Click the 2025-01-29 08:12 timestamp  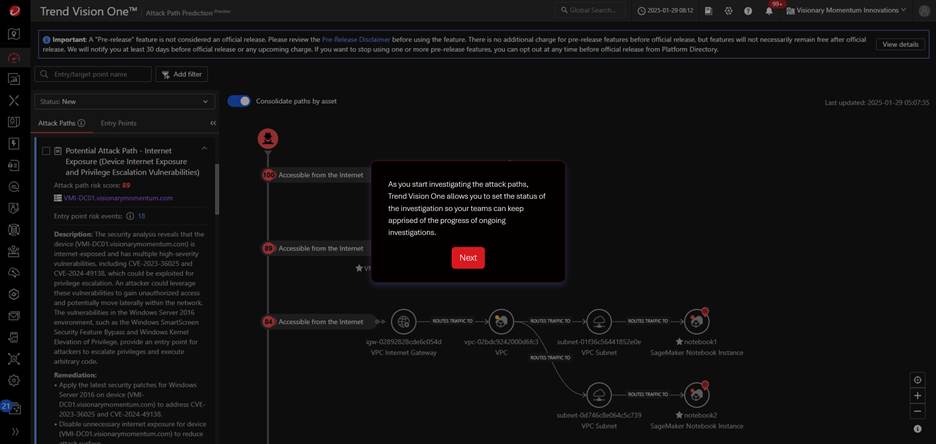coord(666,11)
